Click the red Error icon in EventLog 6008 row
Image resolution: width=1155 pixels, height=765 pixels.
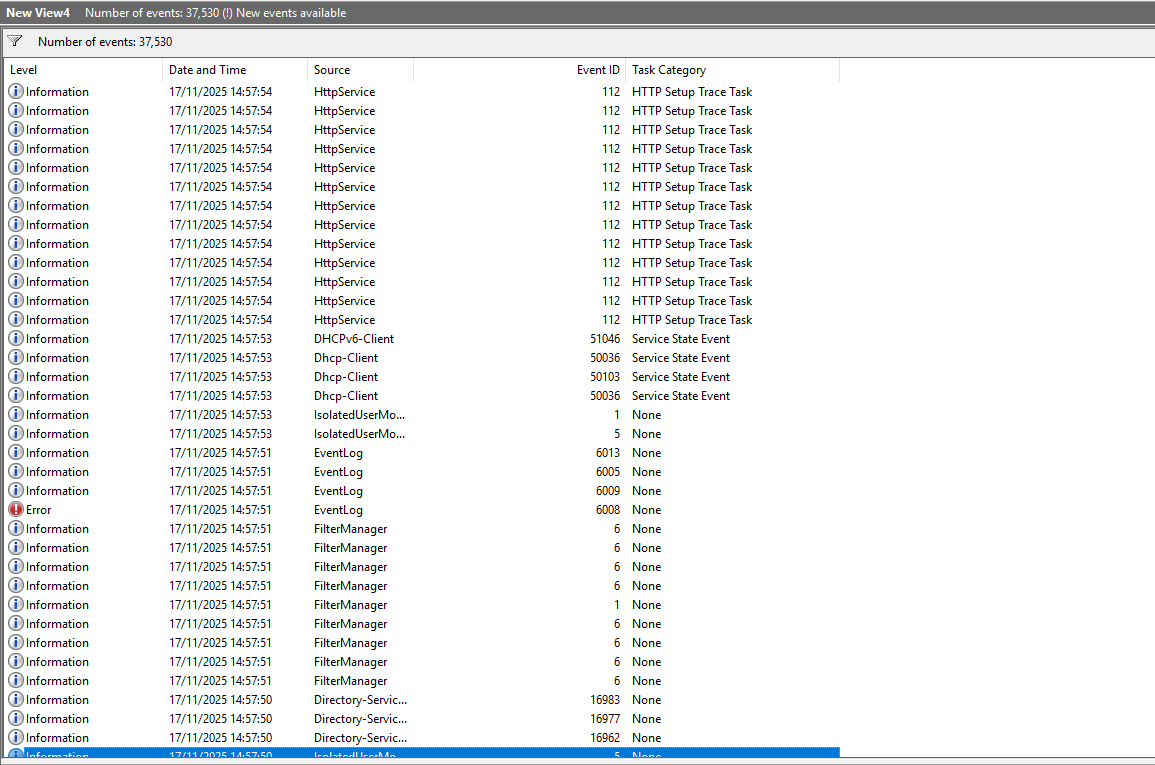coord(15,510)
